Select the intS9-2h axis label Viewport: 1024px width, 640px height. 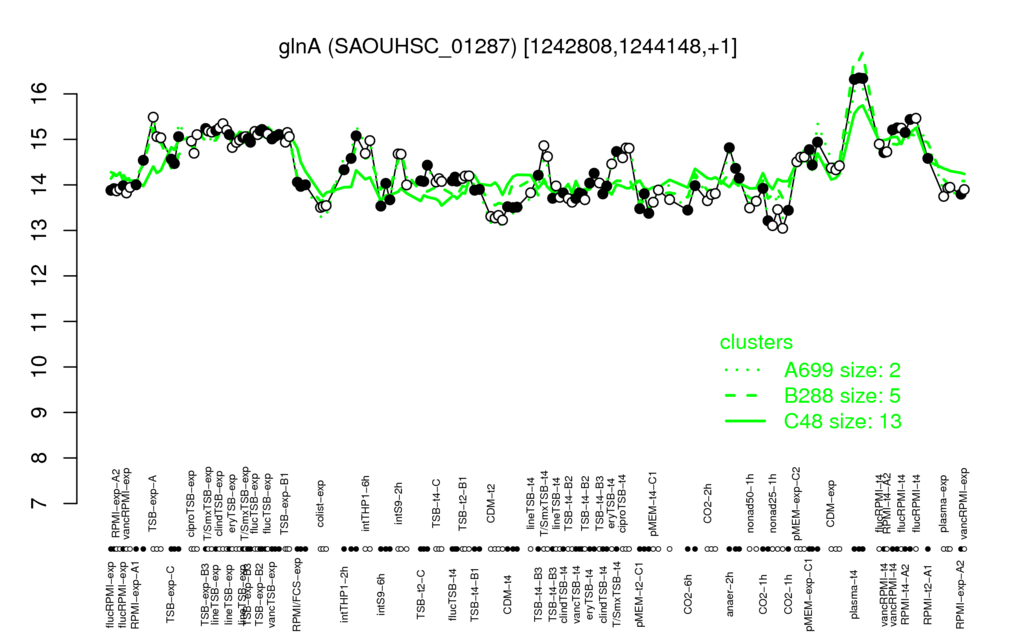pos(399,505)
